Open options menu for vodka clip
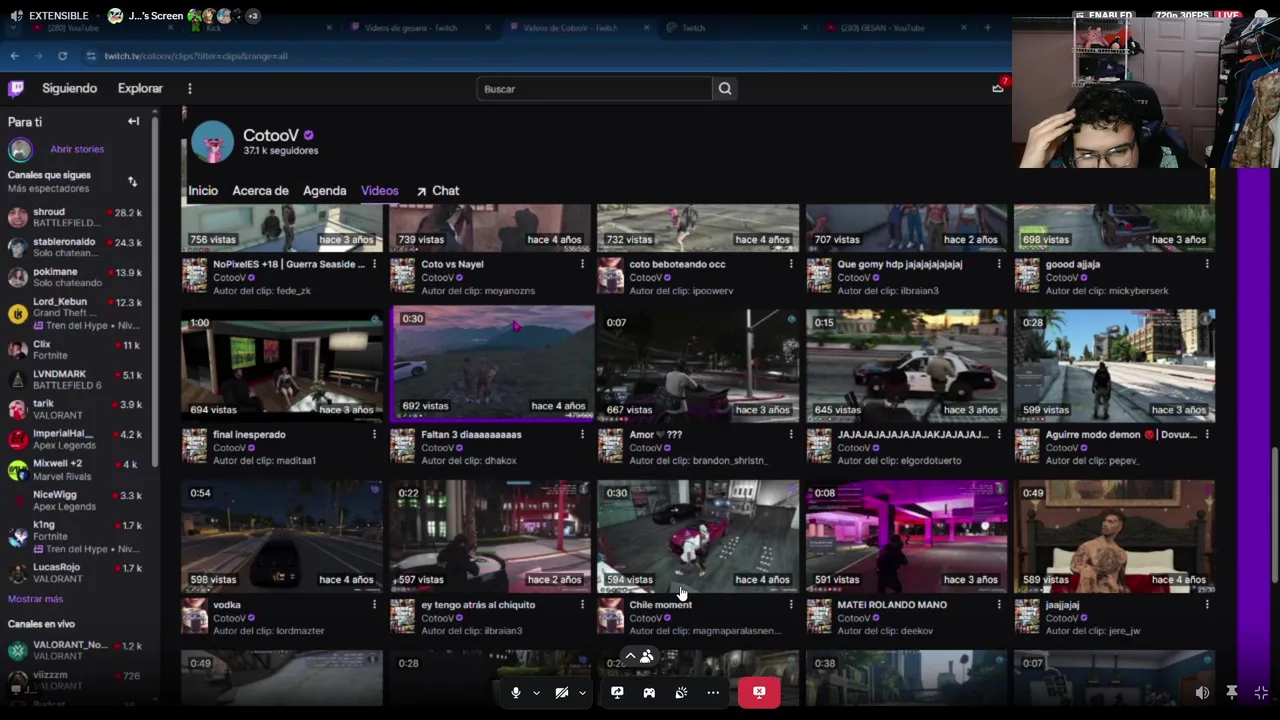Screen dimensions: 1280x720 tap(374, 605)
